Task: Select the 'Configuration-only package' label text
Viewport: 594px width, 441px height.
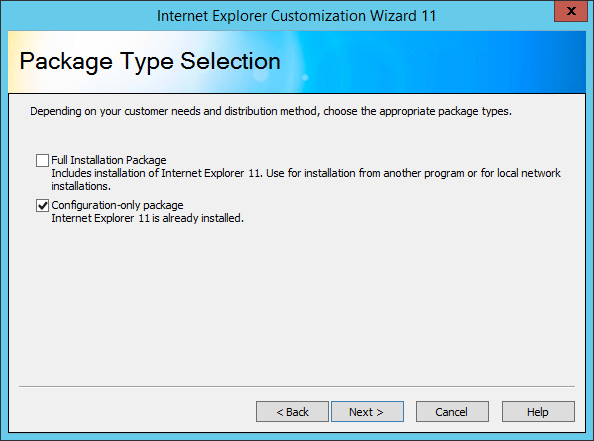Action: tap(117, 205)
